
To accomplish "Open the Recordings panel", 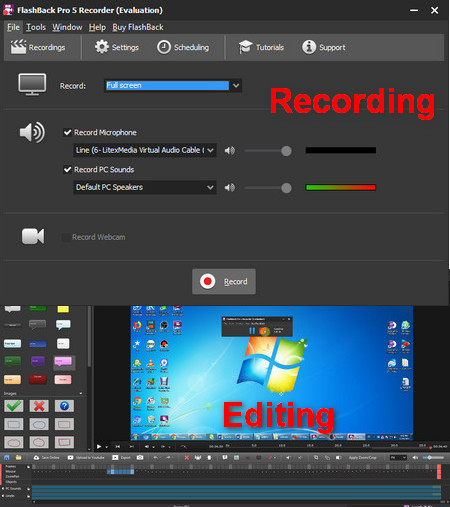I will click(38, 47).
